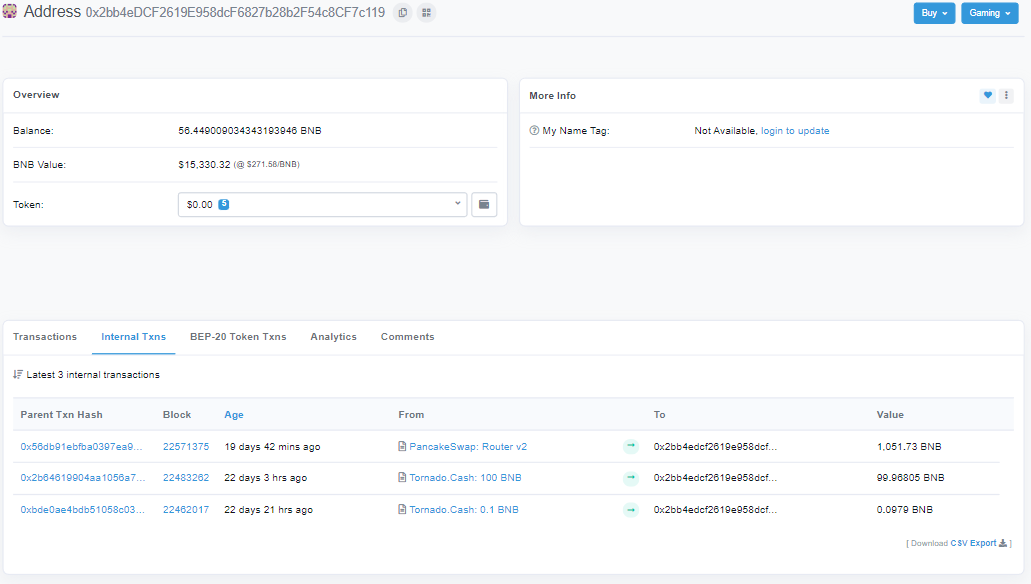Show the address QR code icon
This screenshot has width=1031, height=584.
click(x=426, y=12)
